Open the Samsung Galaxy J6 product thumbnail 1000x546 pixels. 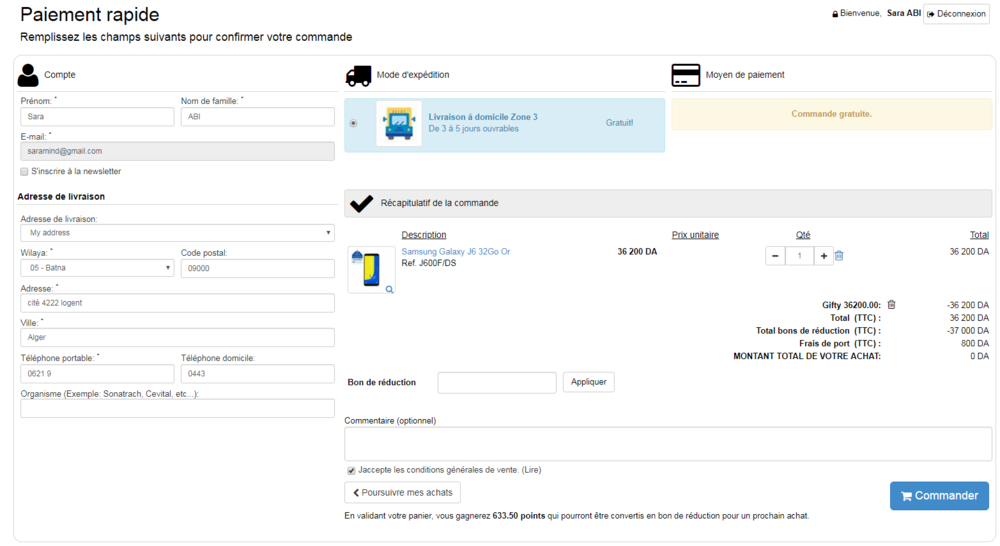click(x=371, y=269)
